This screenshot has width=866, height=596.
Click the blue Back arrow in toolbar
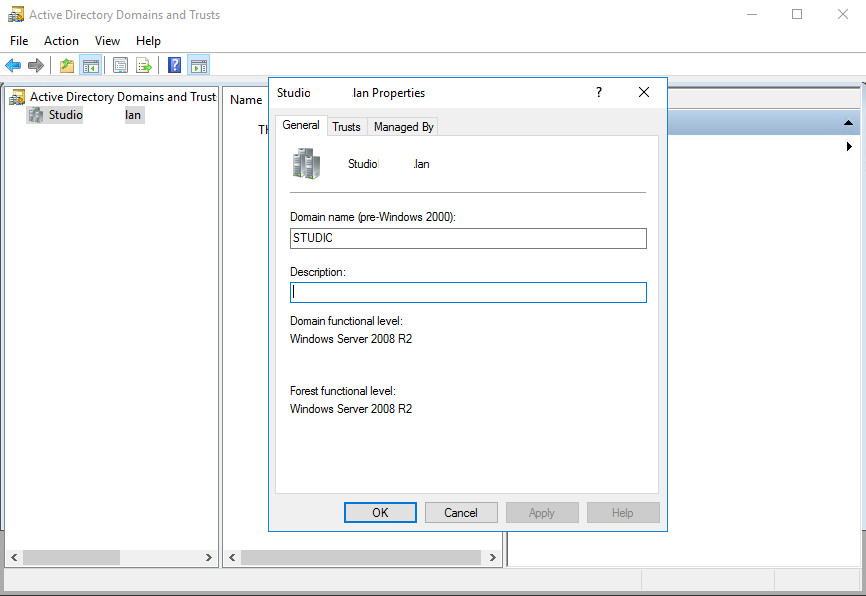[13, 66]
